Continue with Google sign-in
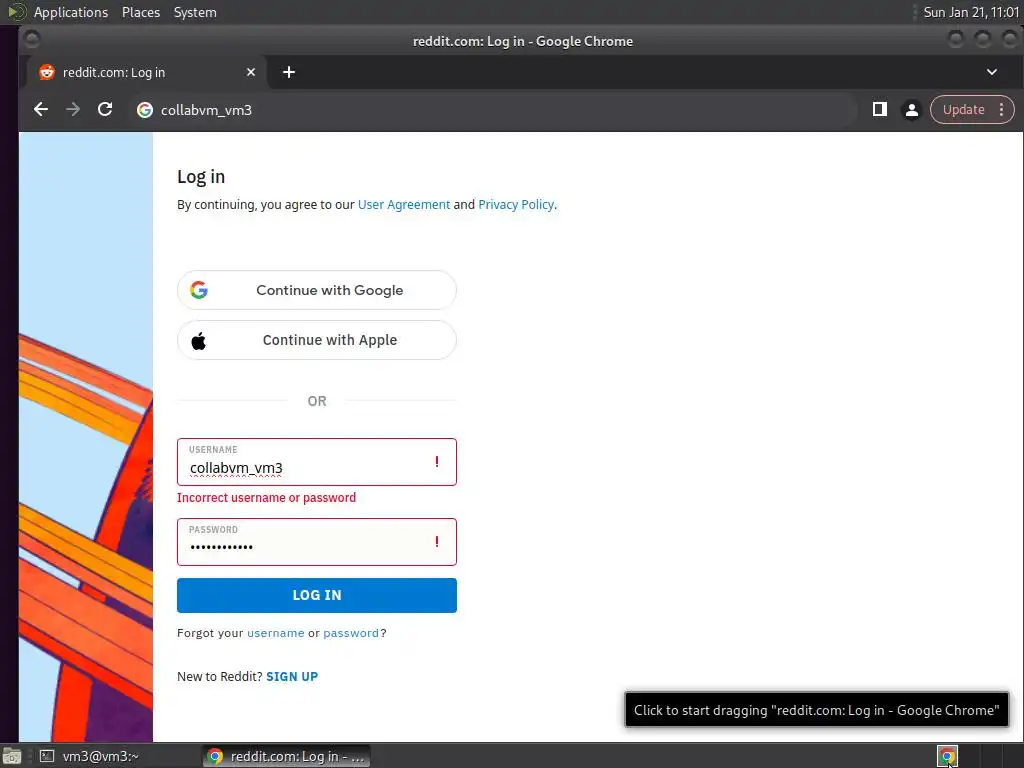The height and width of the screenshot is (768, 1024). [317, 290]
